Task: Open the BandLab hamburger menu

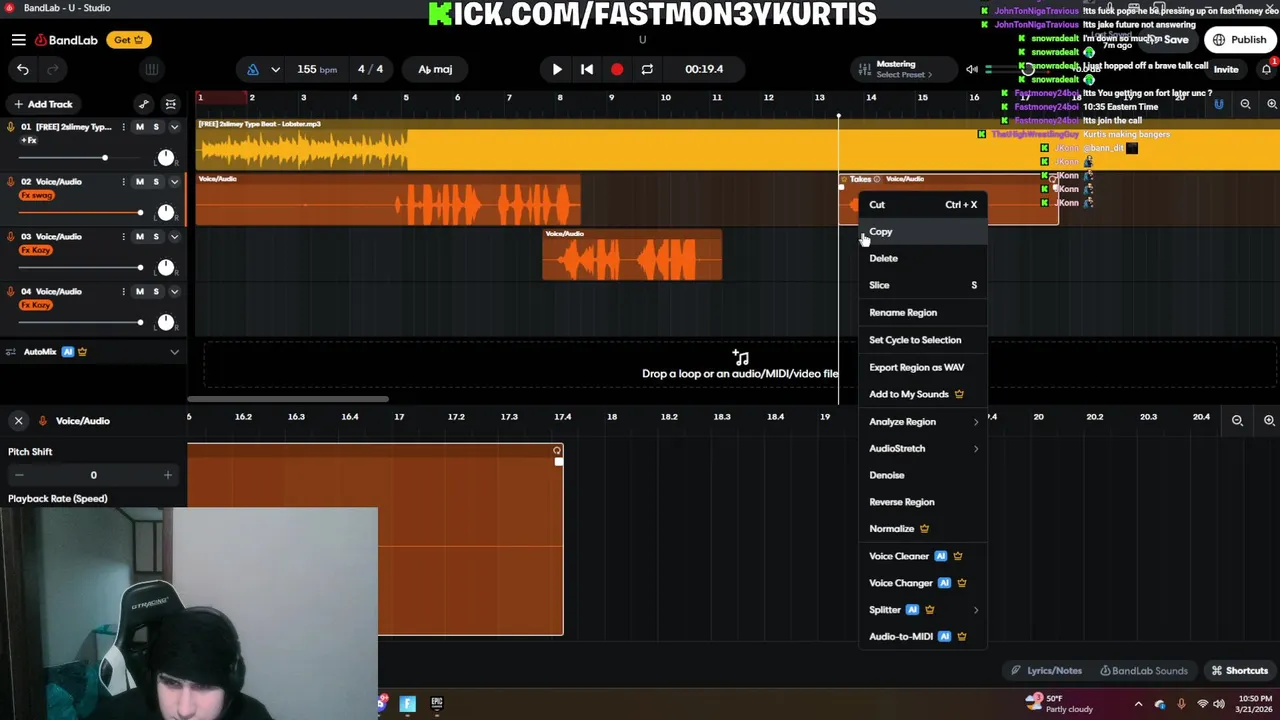Action: (18, 40)
